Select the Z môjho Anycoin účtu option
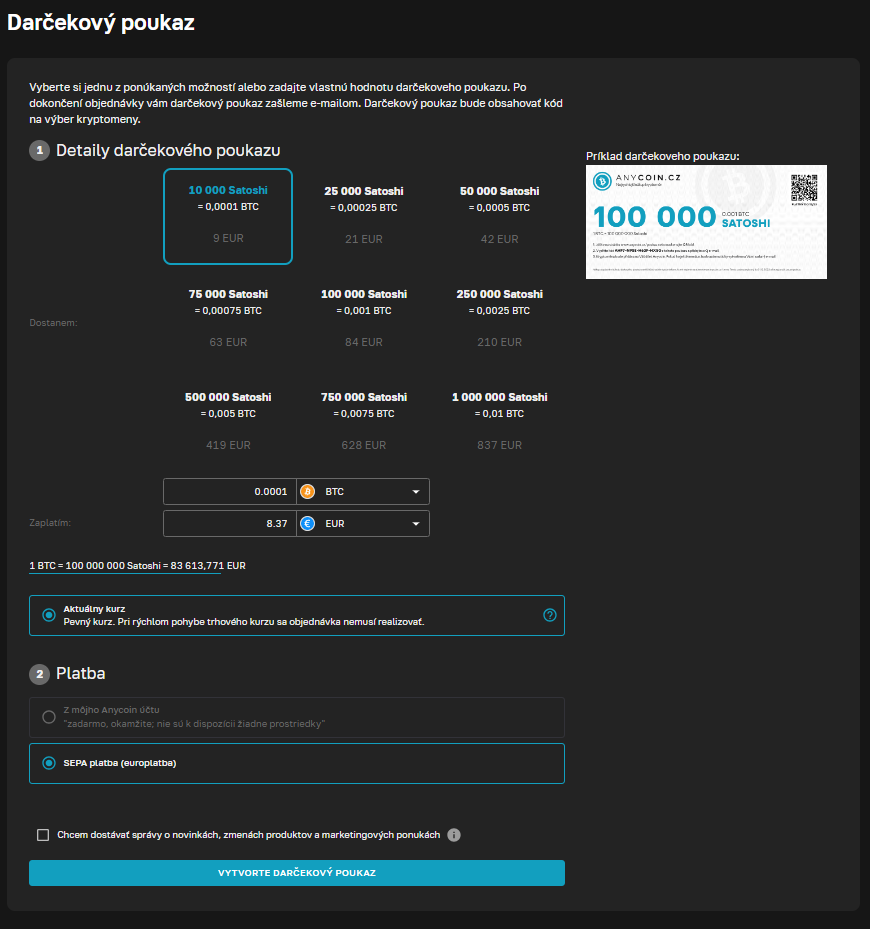870x929 pixels. [49, 717]
